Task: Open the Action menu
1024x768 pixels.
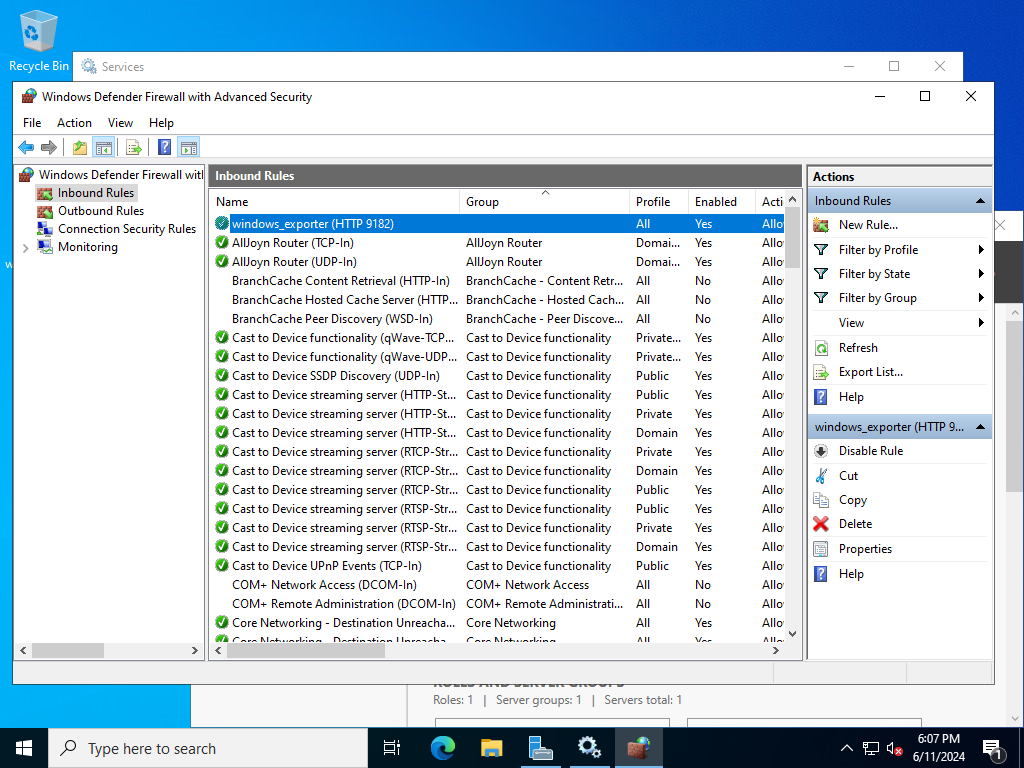Action: pyautogui.click(x=74, y=123)
